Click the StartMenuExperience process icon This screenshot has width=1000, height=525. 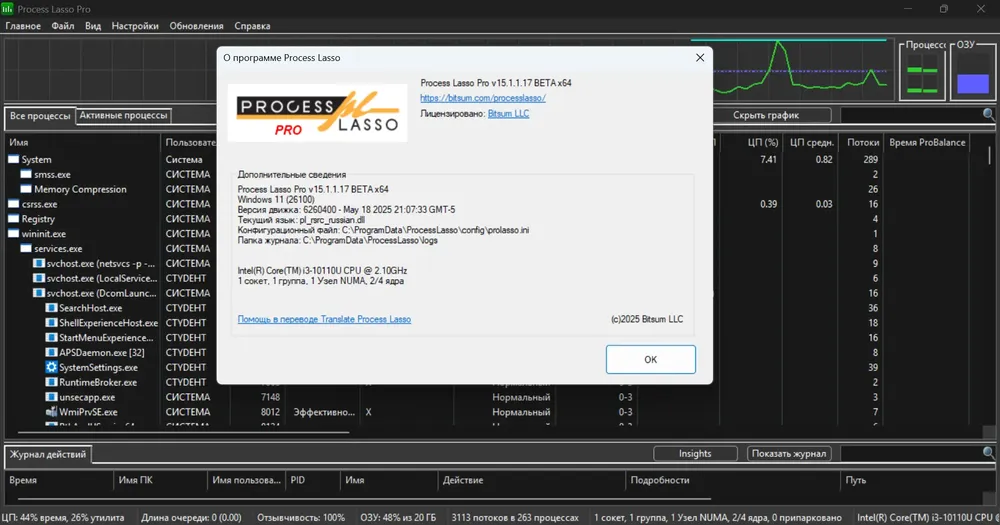[51, 337]
